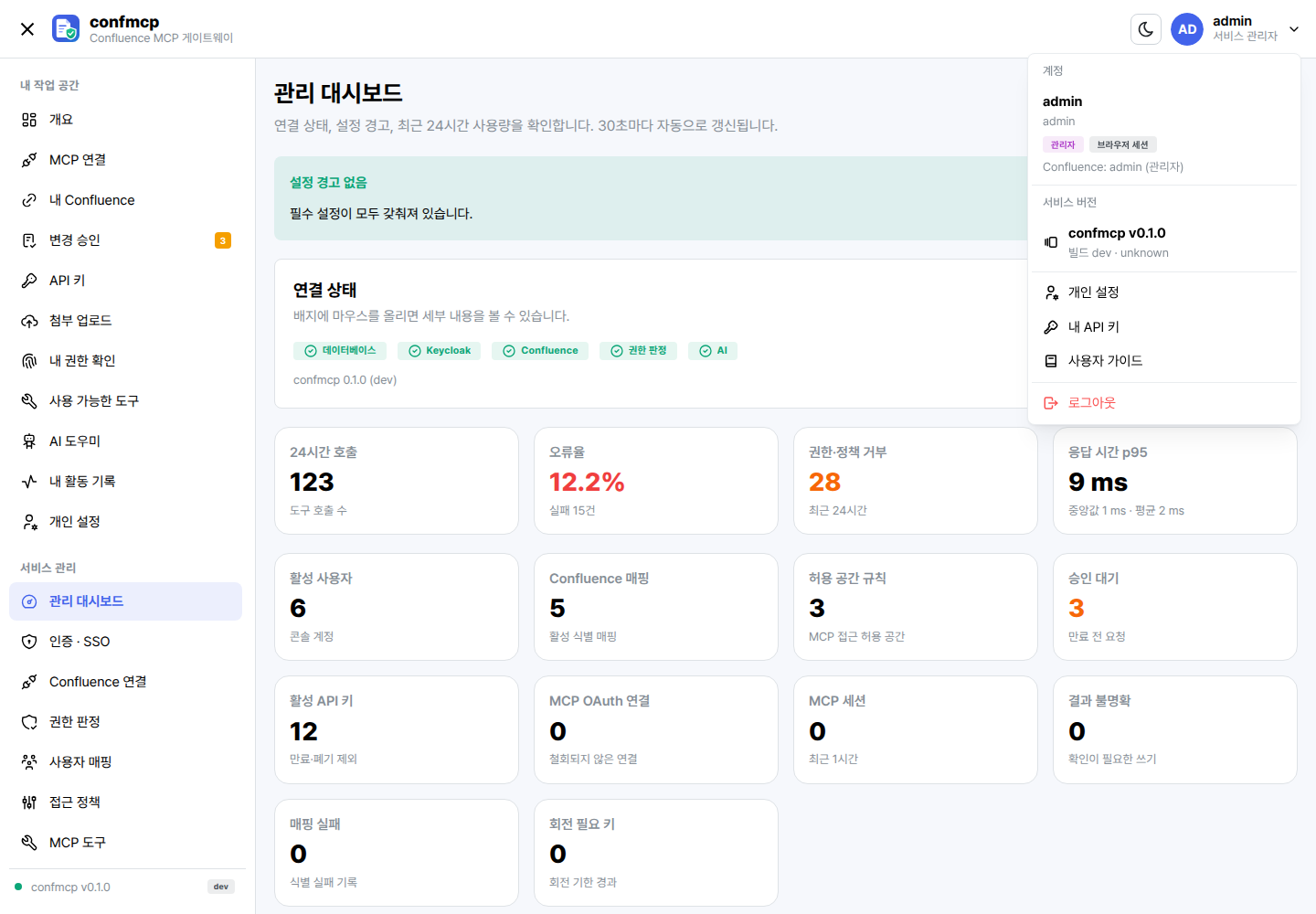Toggle dark mode with the moon icon
The height and width of the screenshot is (914, 1316).
click(1146, 29)
